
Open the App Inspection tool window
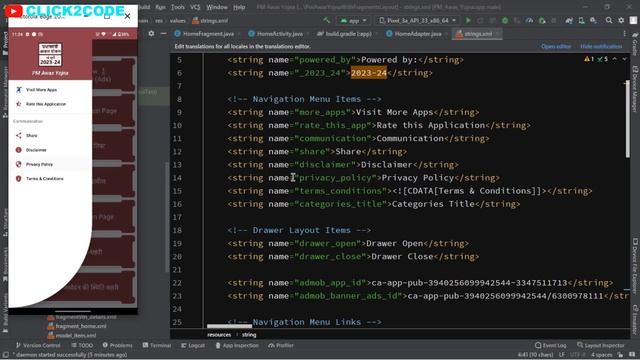237,345
